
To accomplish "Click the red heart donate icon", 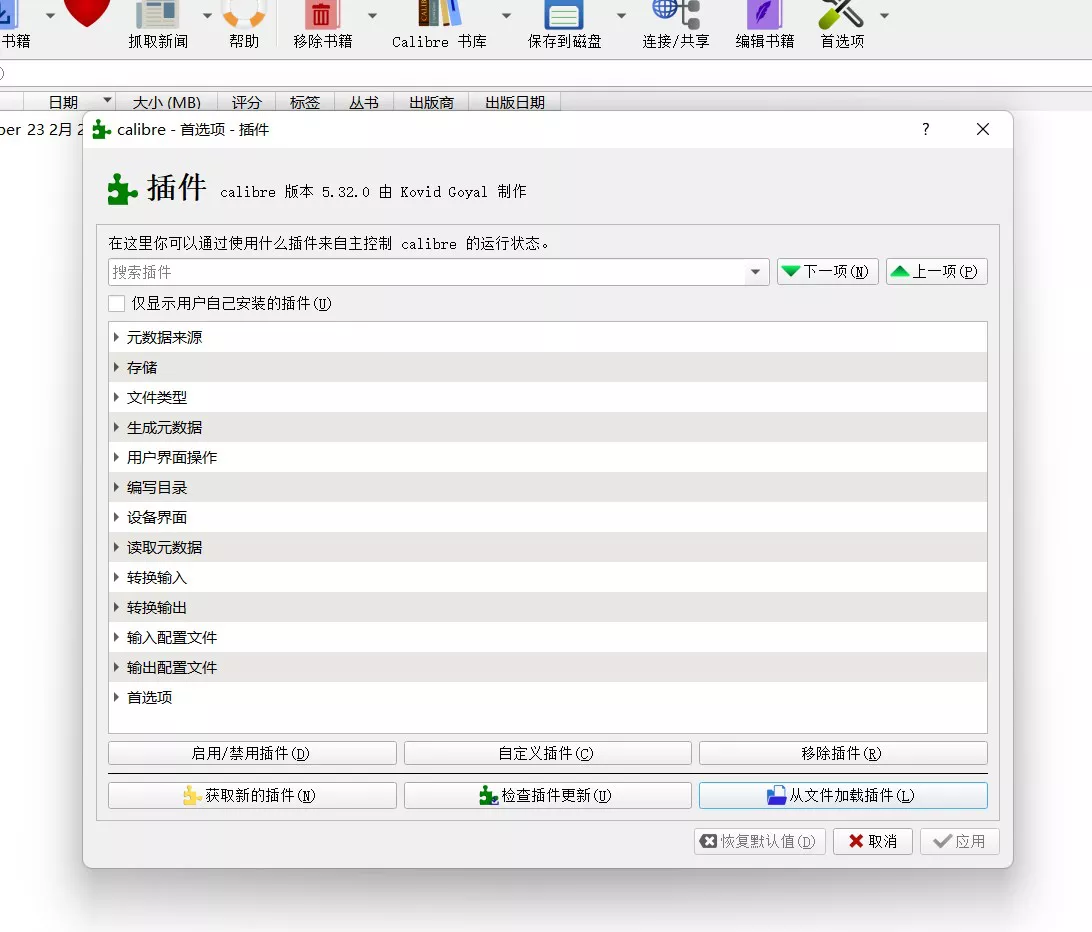I will click(87, 13).
